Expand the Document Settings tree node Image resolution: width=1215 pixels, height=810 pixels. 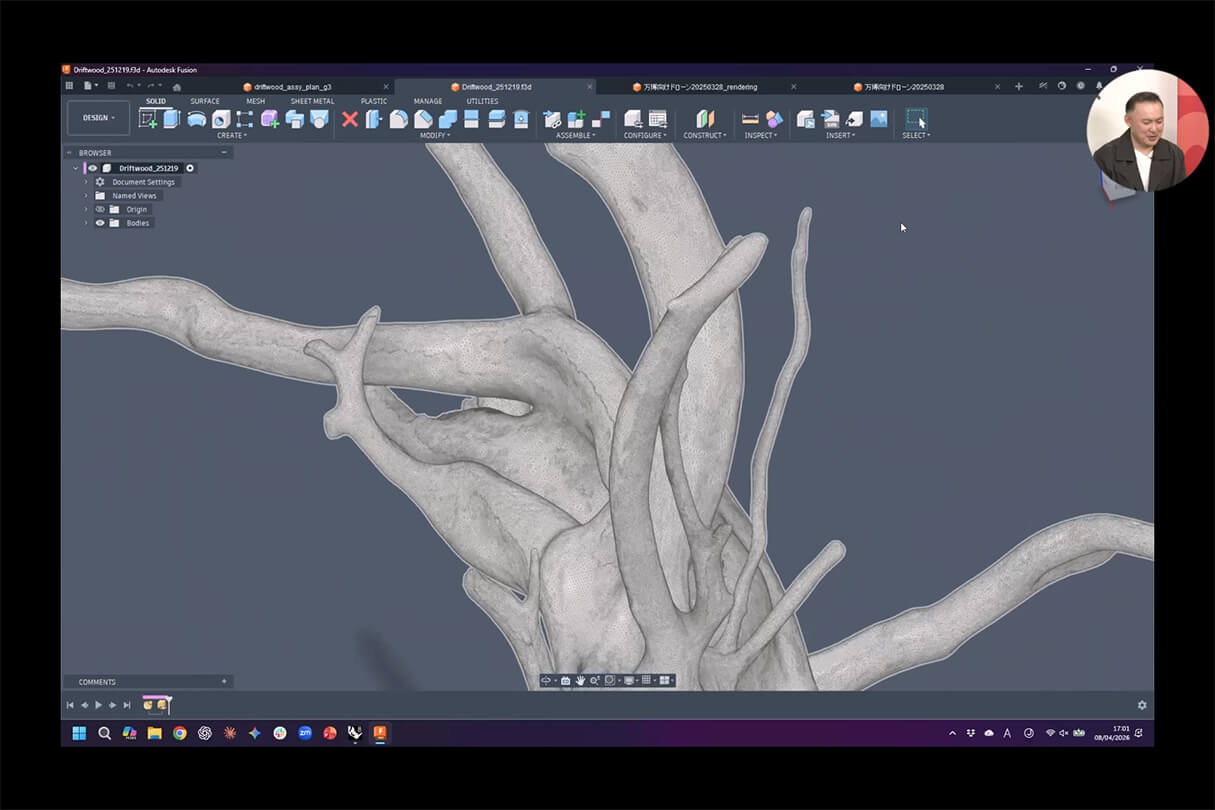86,182
